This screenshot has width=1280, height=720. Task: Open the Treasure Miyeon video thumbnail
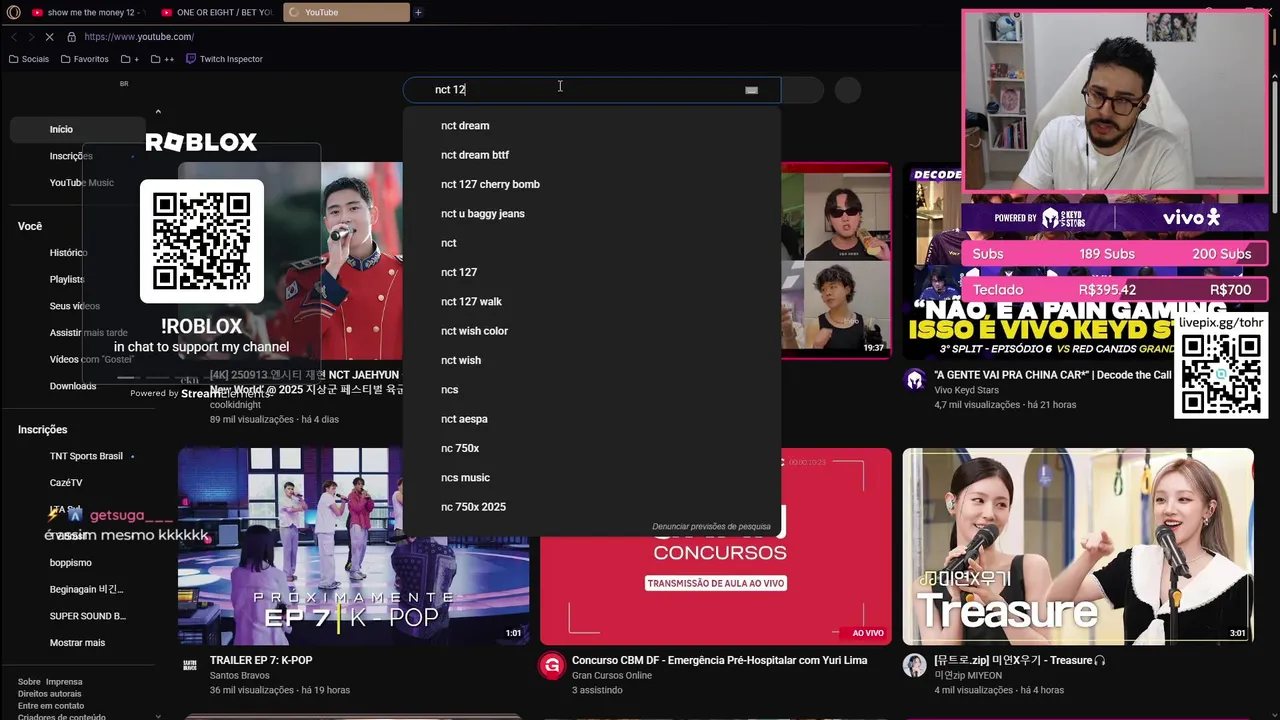point(1078,546)
